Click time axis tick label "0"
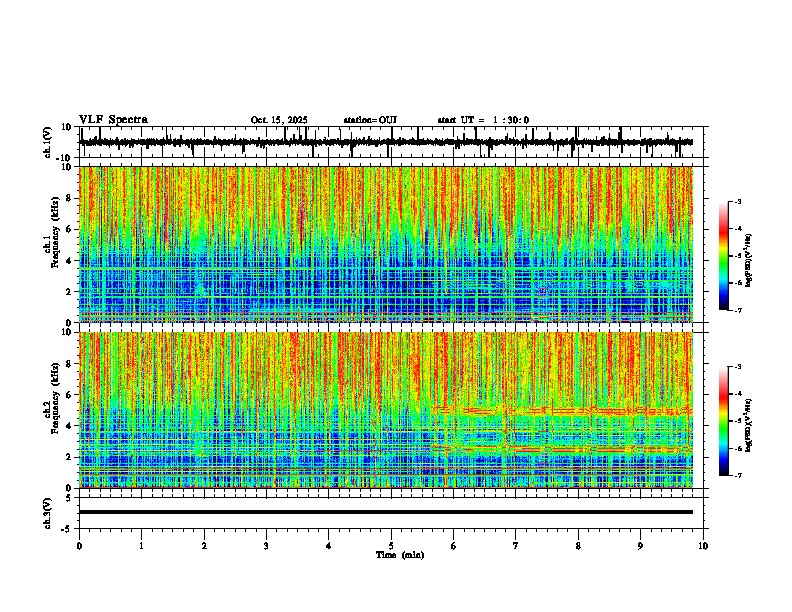 (x=79, y=546)
